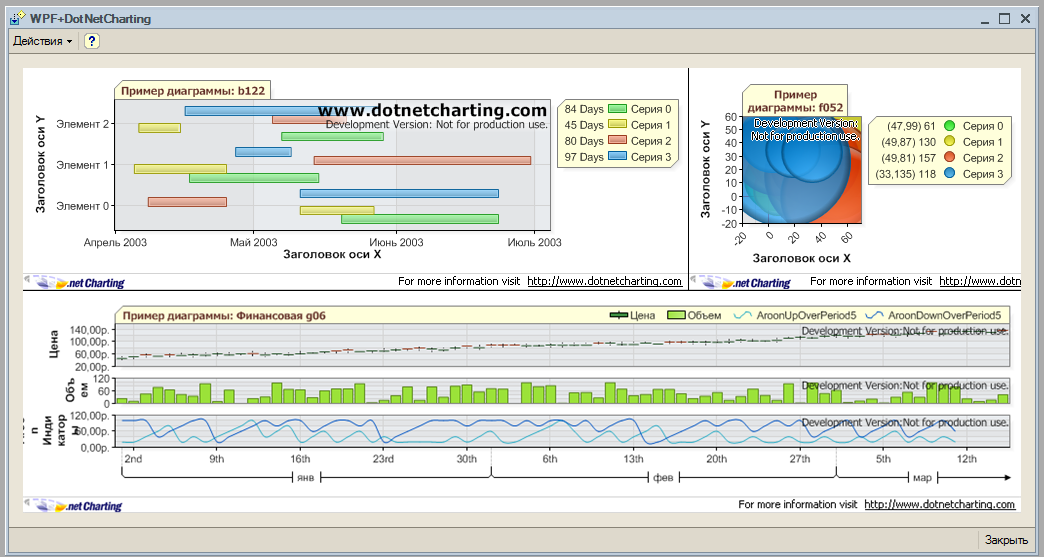Image resolution: width=1044 pixels, height=557 pixels.
Task: Click the help question mark icon
Action: [x=92, y=41]
